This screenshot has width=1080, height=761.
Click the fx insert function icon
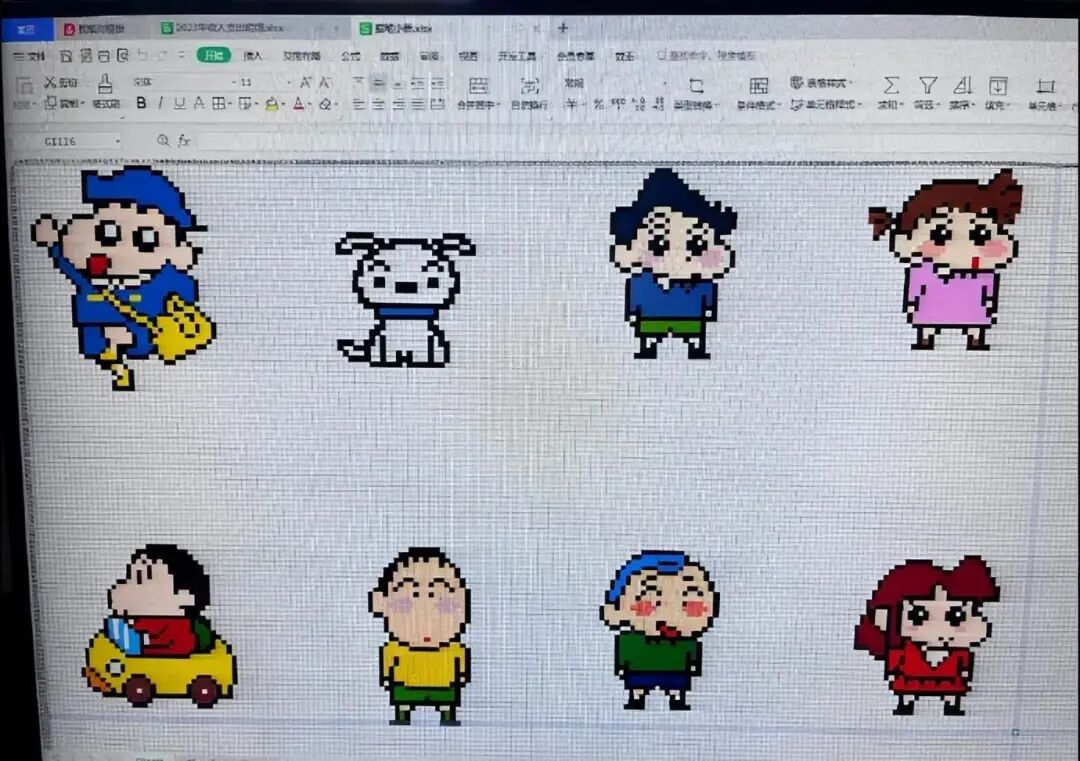pos(183,140)
